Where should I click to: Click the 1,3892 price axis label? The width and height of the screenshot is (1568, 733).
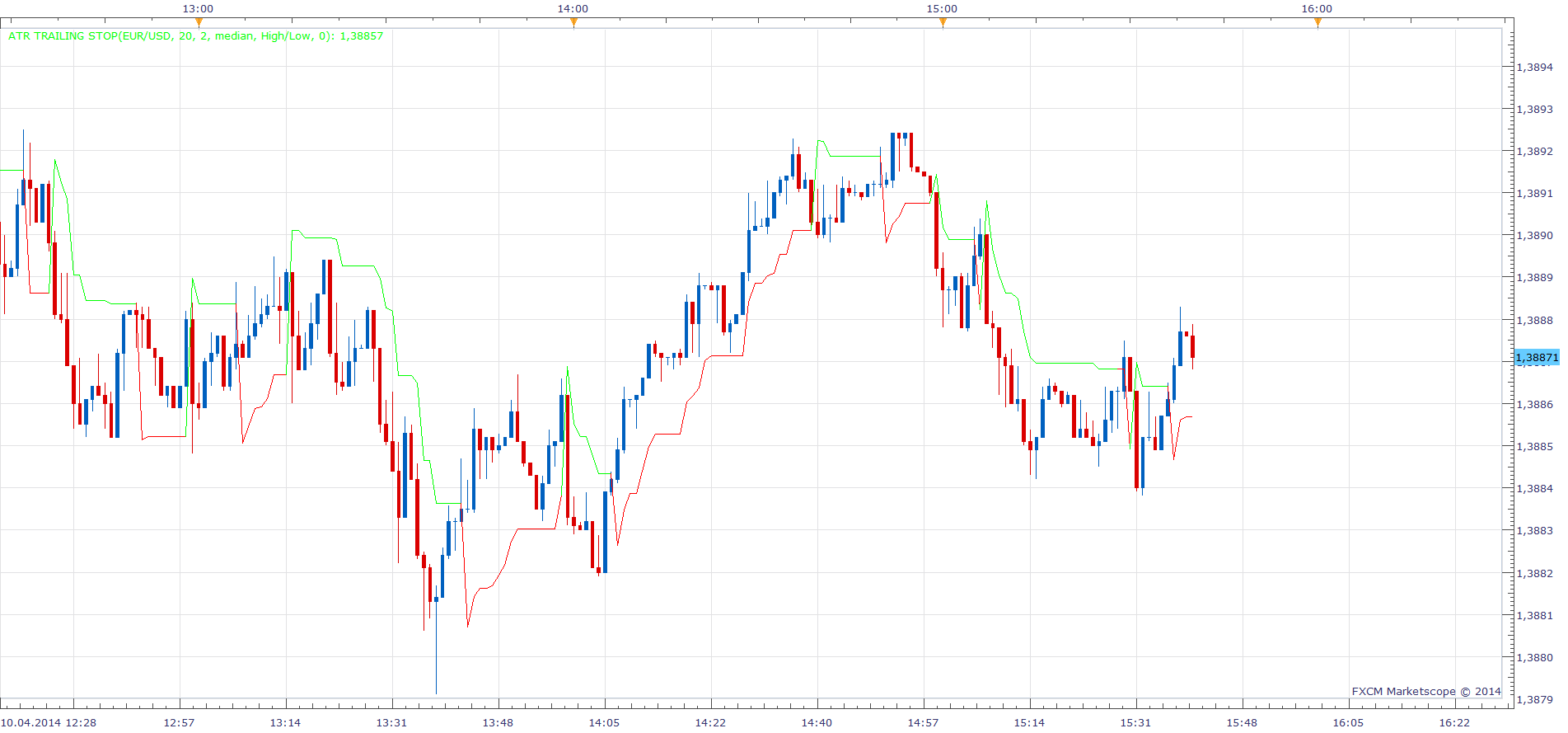1535,152
